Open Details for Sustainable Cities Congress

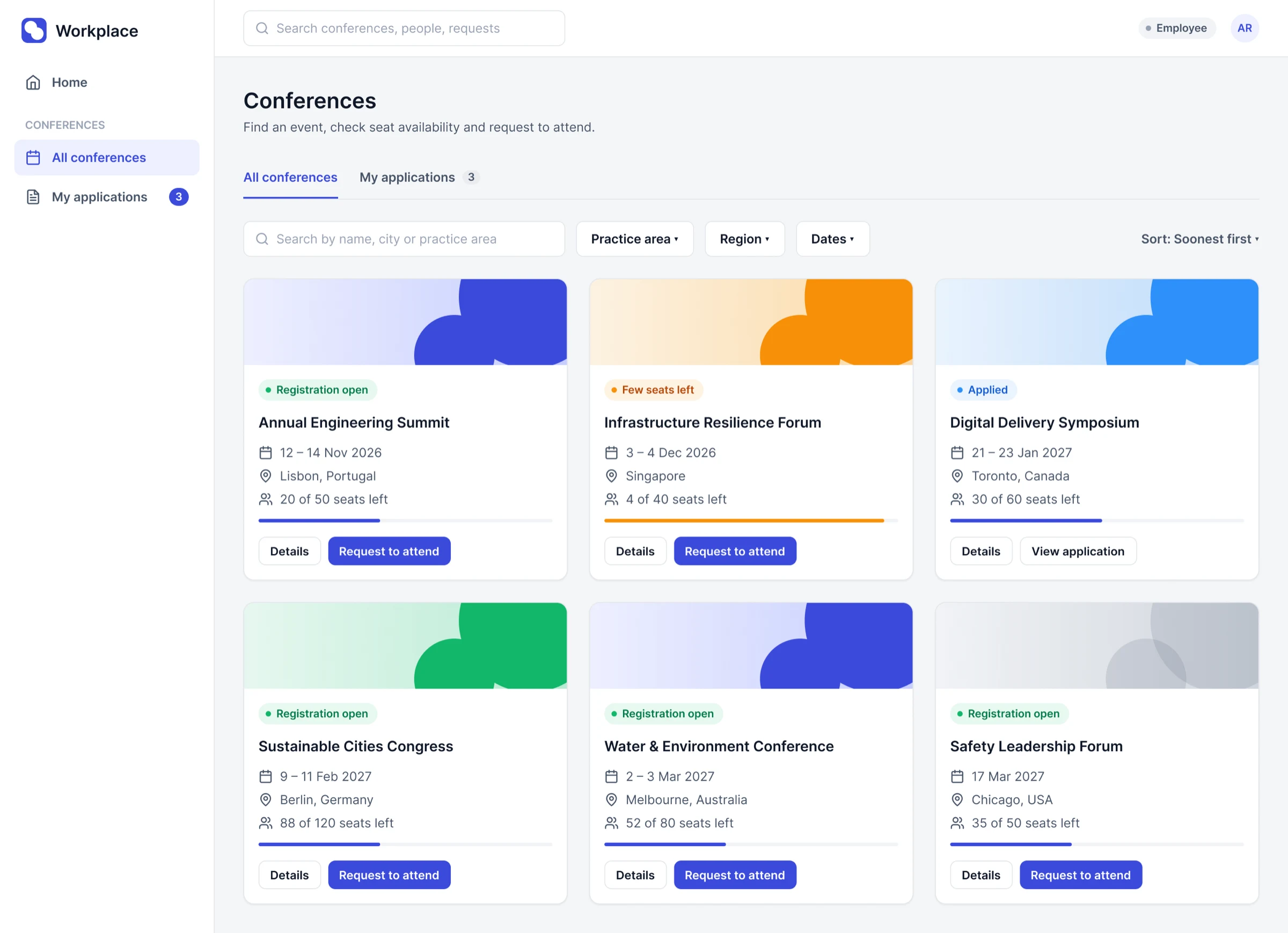(x=289, y=875)
